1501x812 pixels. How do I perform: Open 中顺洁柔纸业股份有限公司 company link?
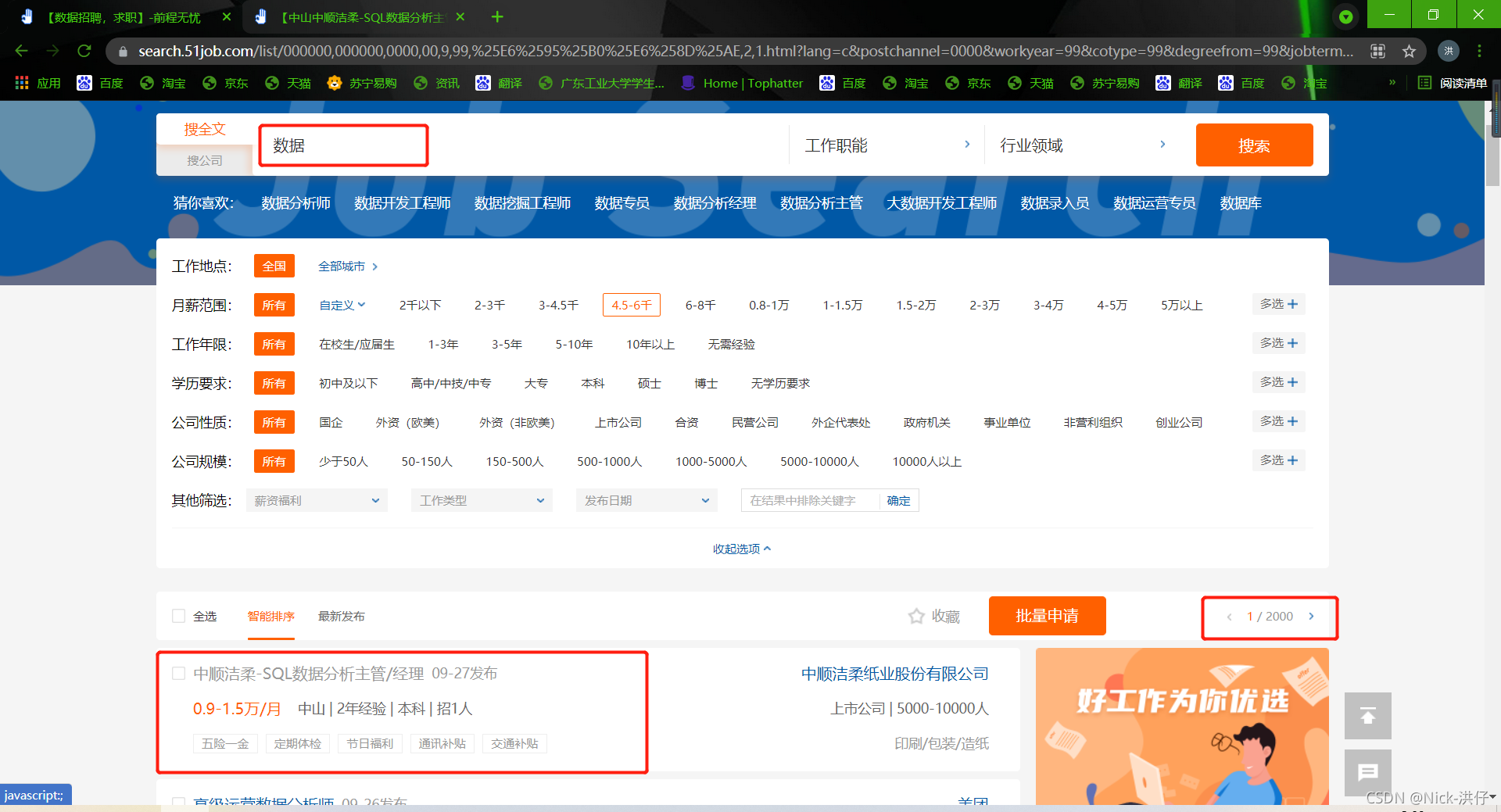click(x=894, y=674)
